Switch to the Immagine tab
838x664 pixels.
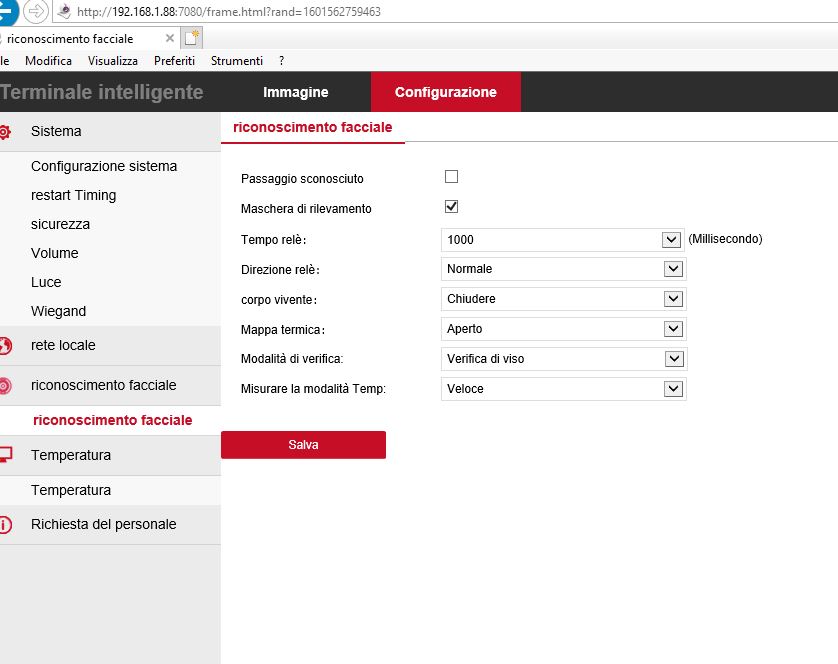point(296,92)
